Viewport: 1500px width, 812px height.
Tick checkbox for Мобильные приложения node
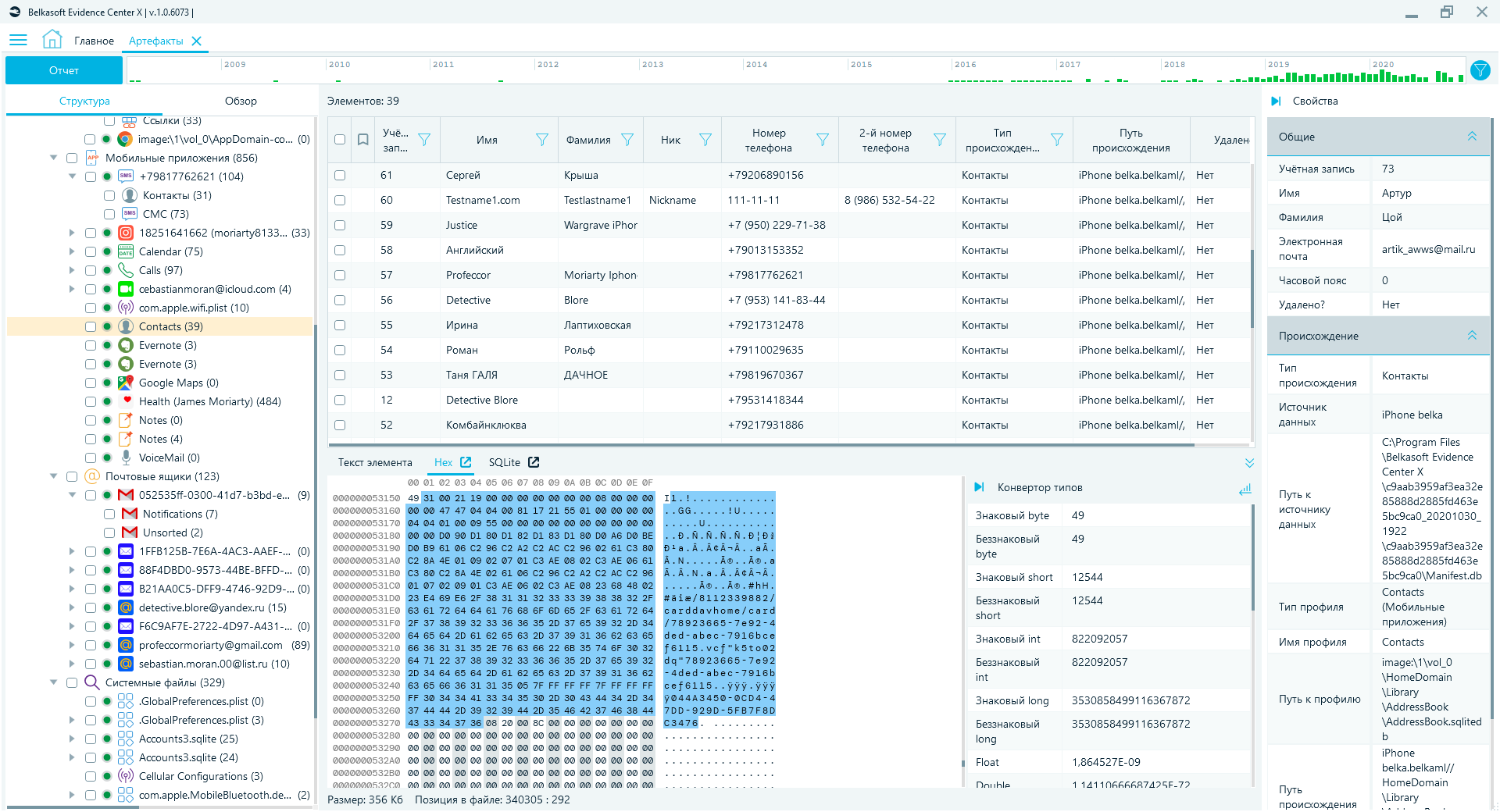(x=72, y=158)
